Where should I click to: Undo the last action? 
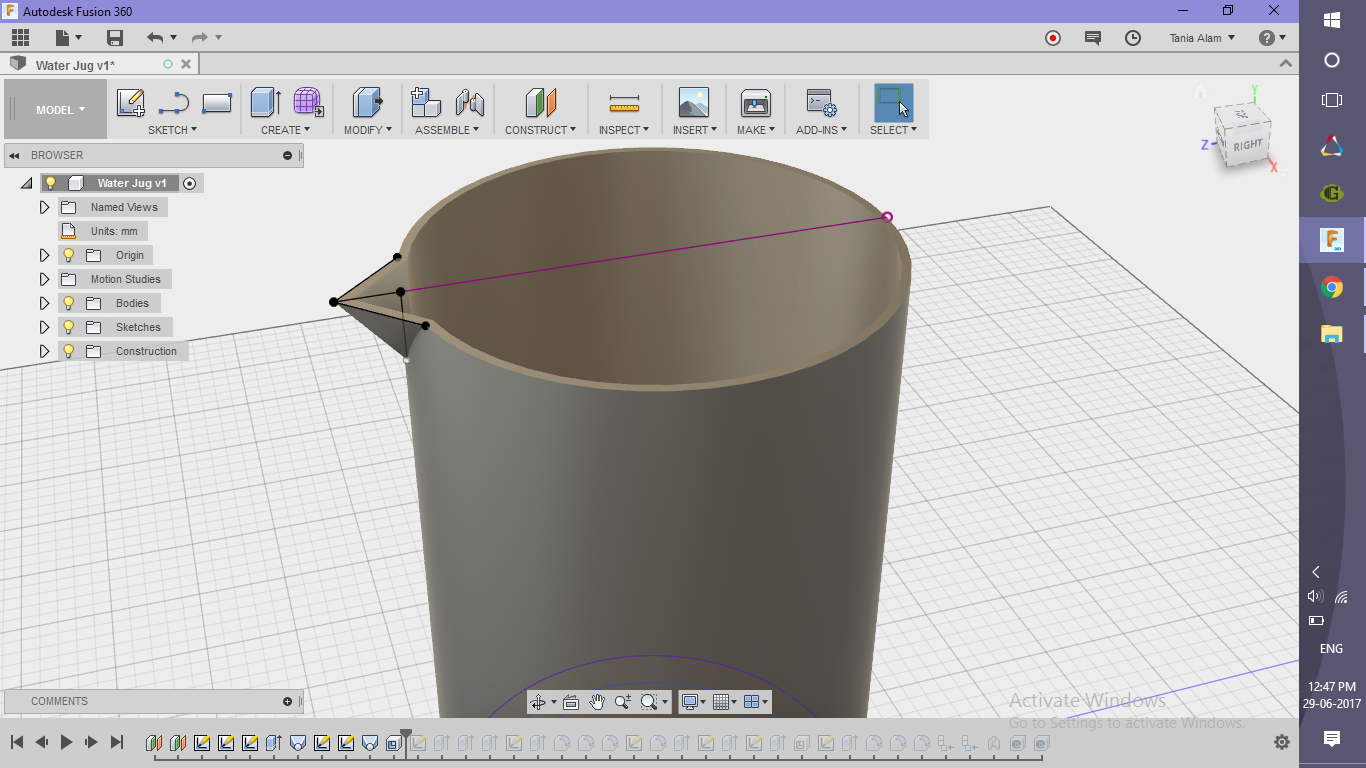tap(155, 38)
